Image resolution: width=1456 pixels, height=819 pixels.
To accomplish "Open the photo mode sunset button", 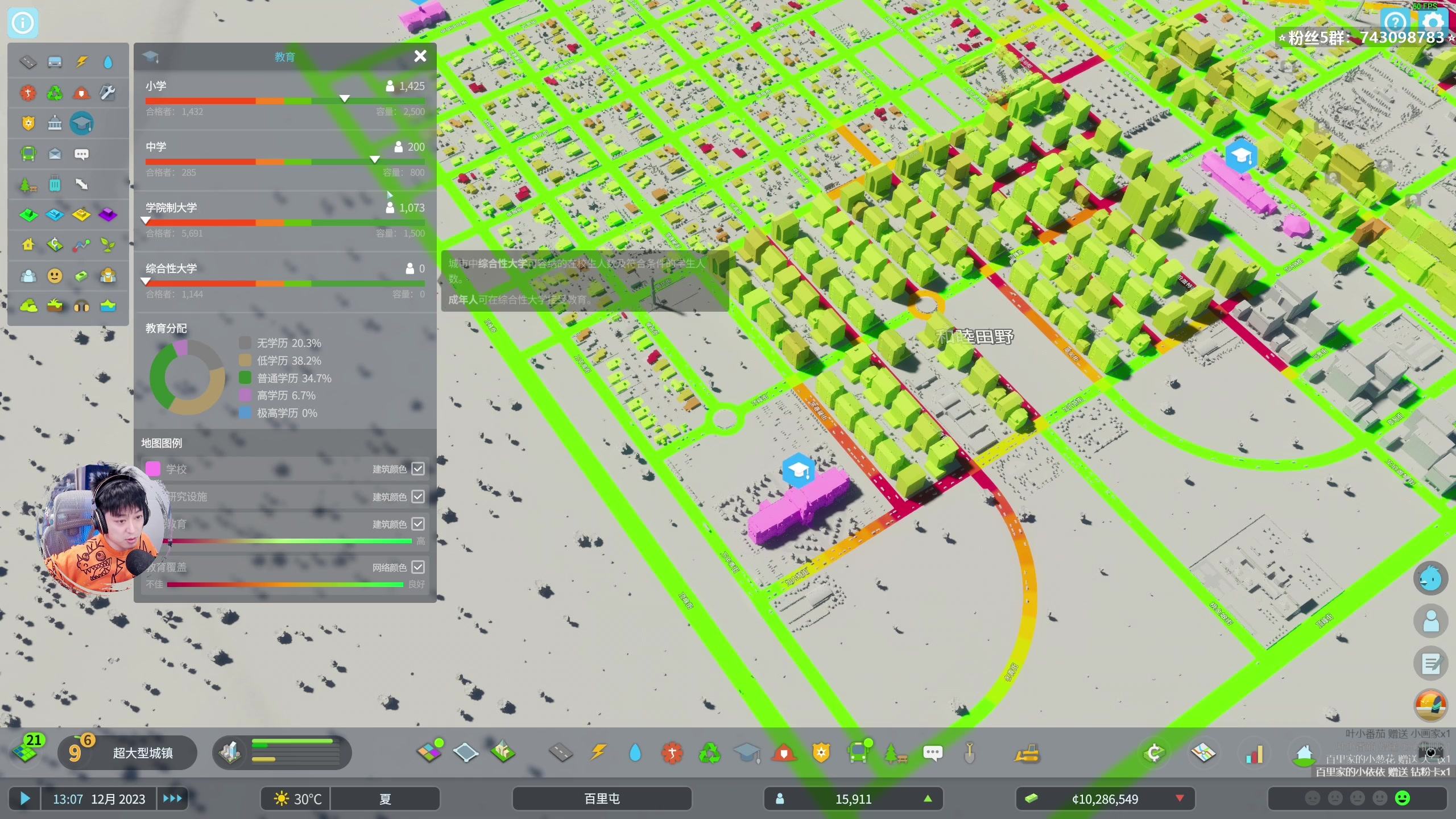I will click(1431, 705).
